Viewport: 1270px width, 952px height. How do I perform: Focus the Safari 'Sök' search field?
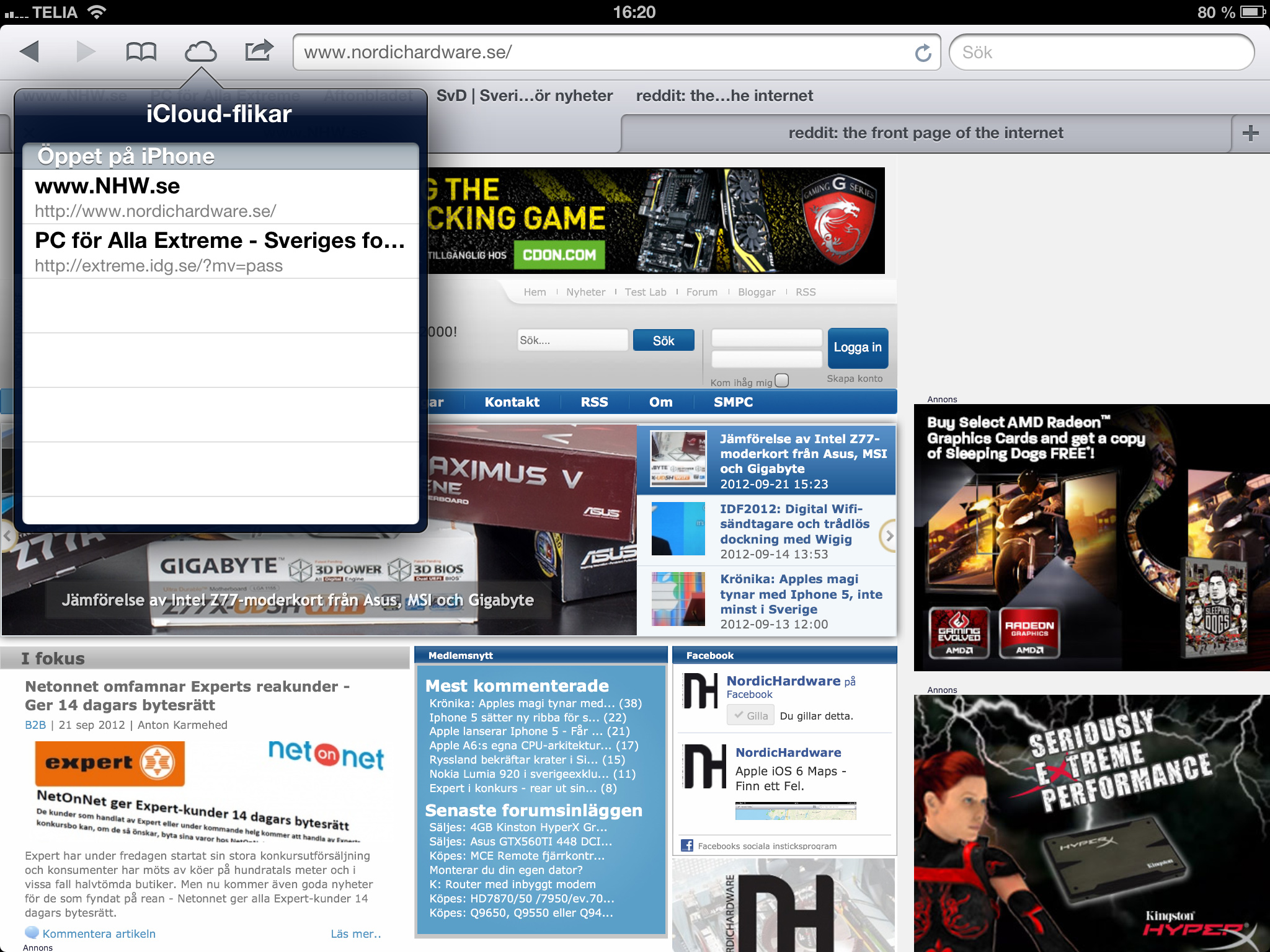pos(1101,53)
